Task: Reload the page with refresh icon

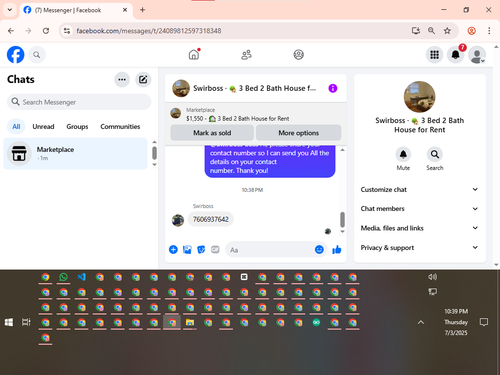Action: pyautogui.click(x=46, y=31)
